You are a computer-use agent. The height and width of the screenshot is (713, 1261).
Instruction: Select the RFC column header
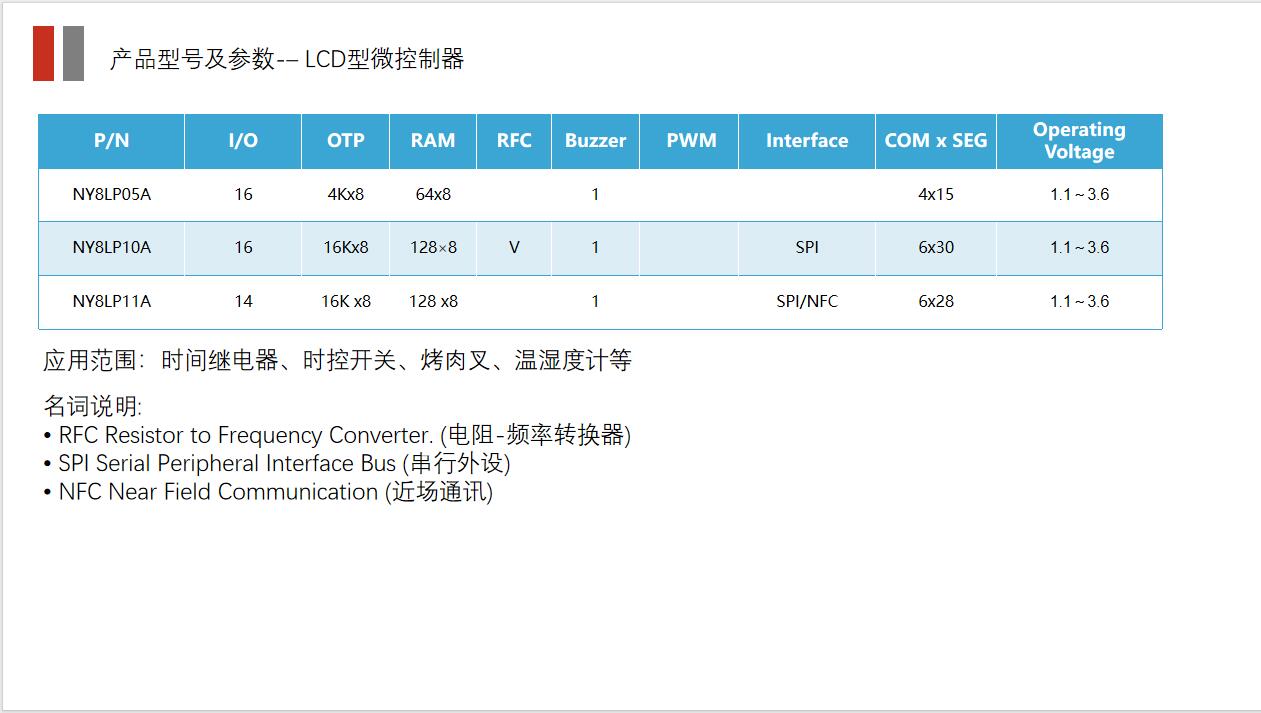(x=514, y=141)
